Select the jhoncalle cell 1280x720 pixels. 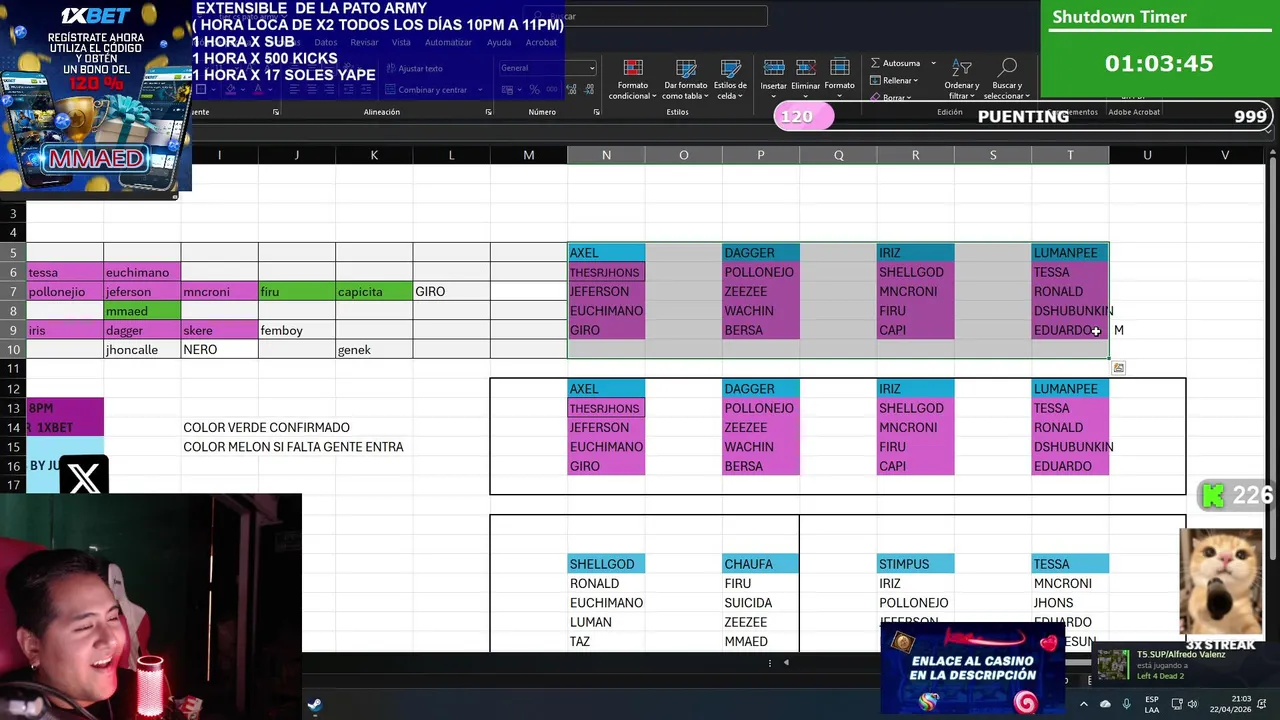point(142,350)
